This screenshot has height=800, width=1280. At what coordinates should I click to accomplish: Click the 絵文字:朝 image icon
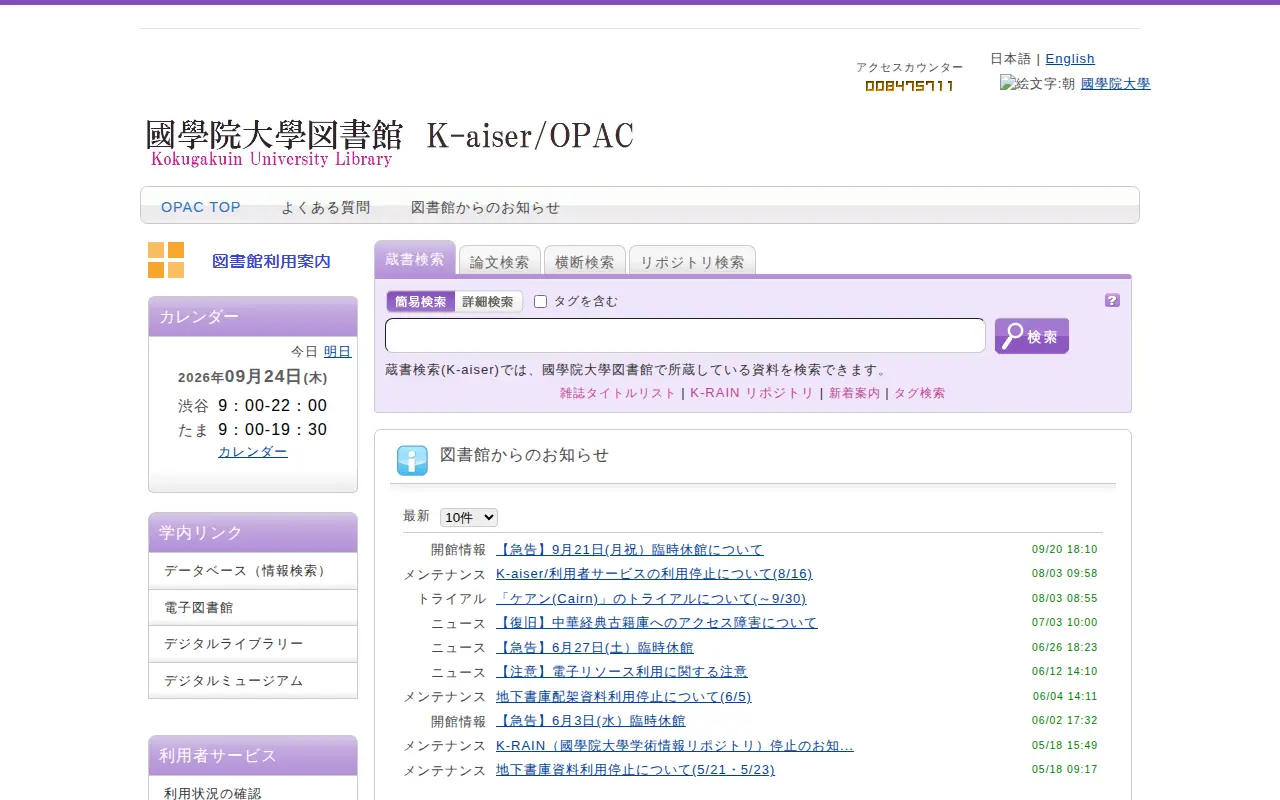click(1037, 84)
